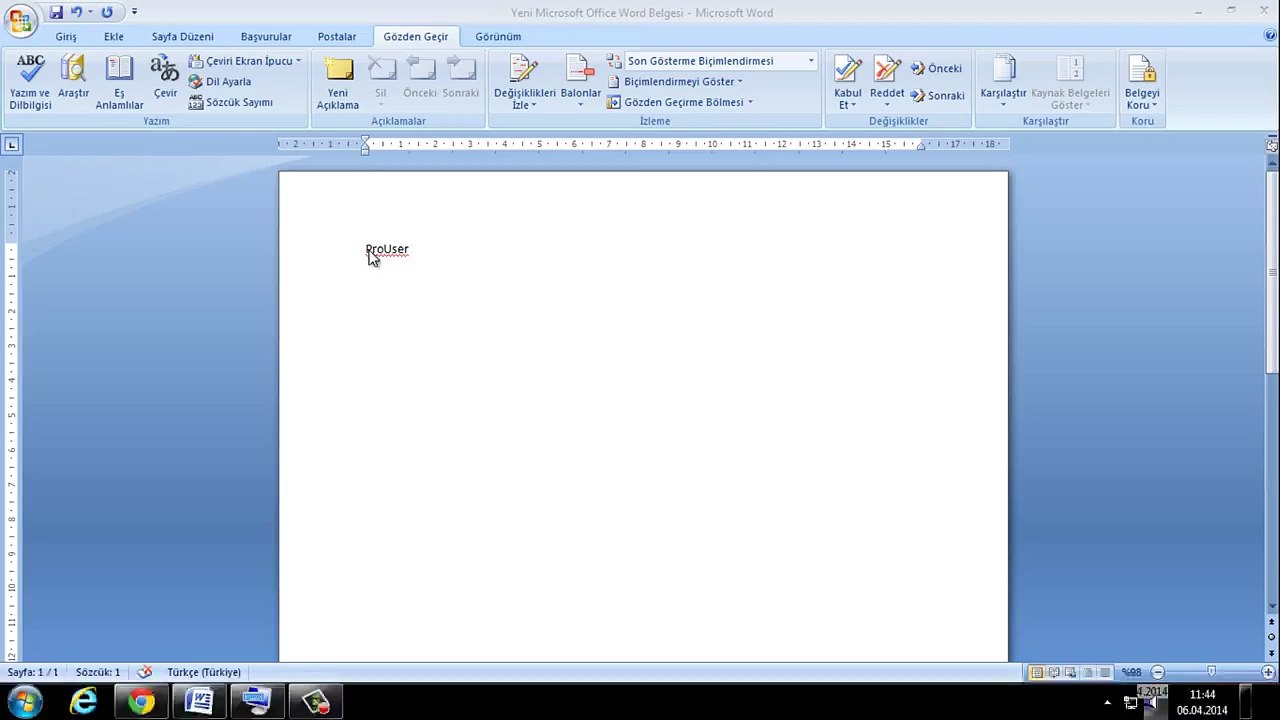Image resolution: width=1280 pixels, height=720 pixels.
Task: Expand Kabul Et dropdown arrow
Action: click(x=854, y=105)
